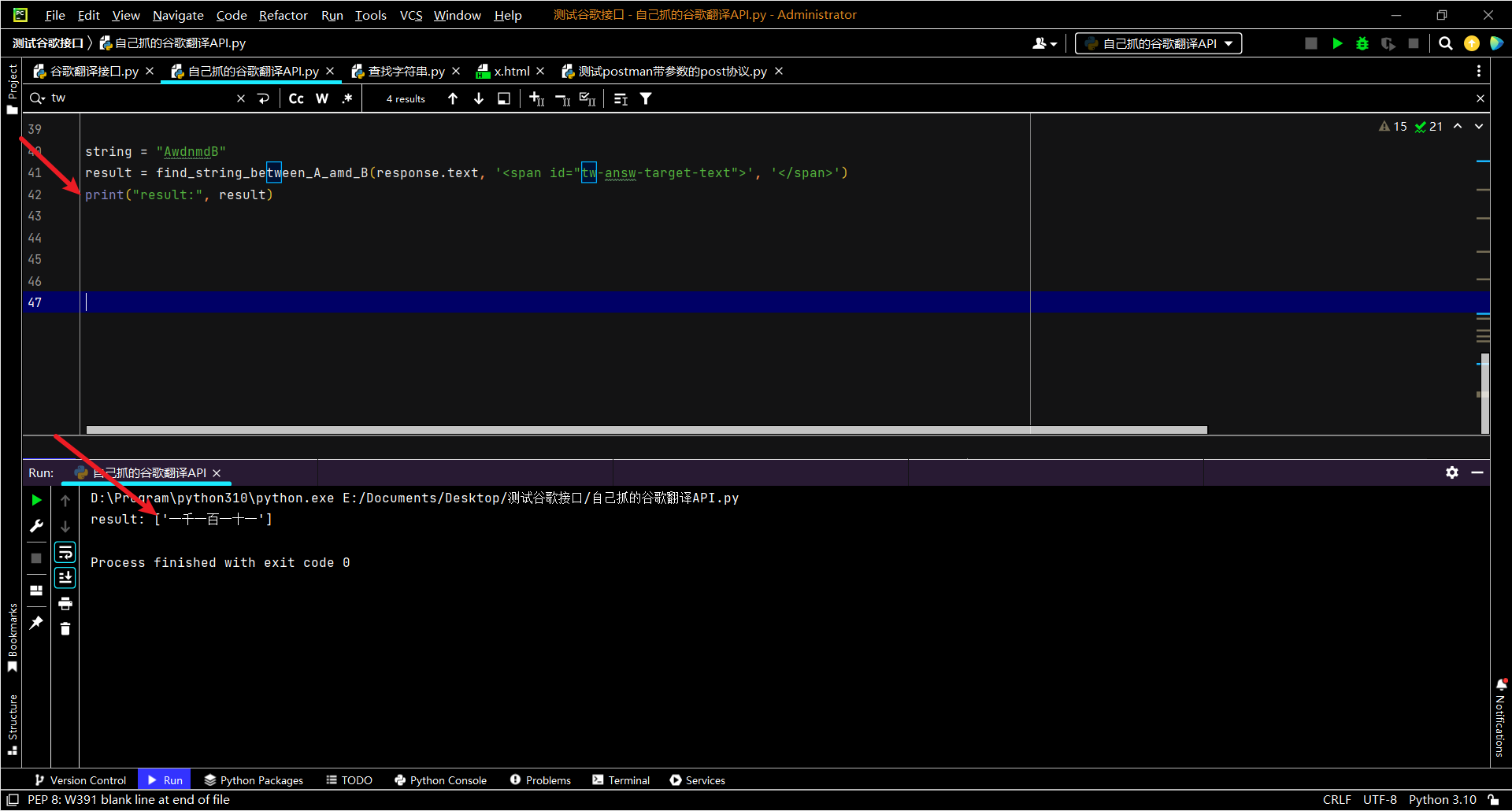Expand search history dropdown in find field
This screenshot has height=811, width=1512.
(37, 98)
